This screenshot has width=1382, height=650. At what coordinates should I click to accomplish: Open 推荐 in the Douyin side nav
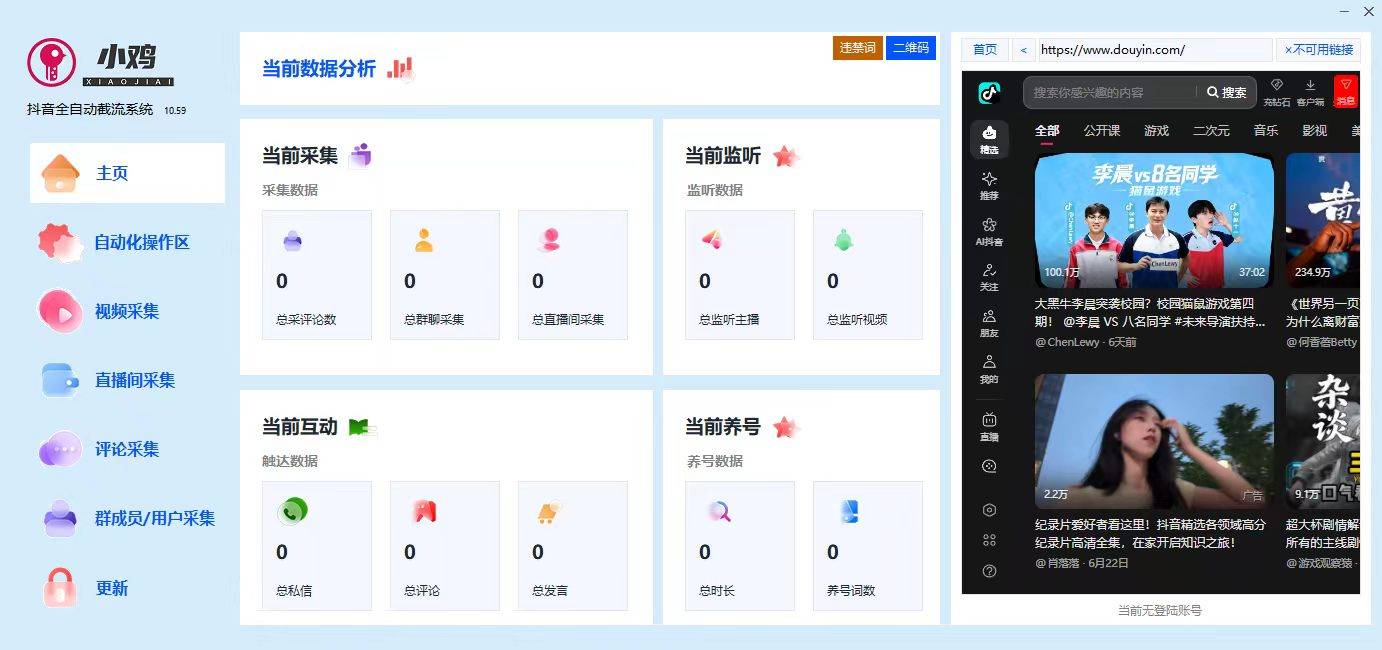click(989, 185)
